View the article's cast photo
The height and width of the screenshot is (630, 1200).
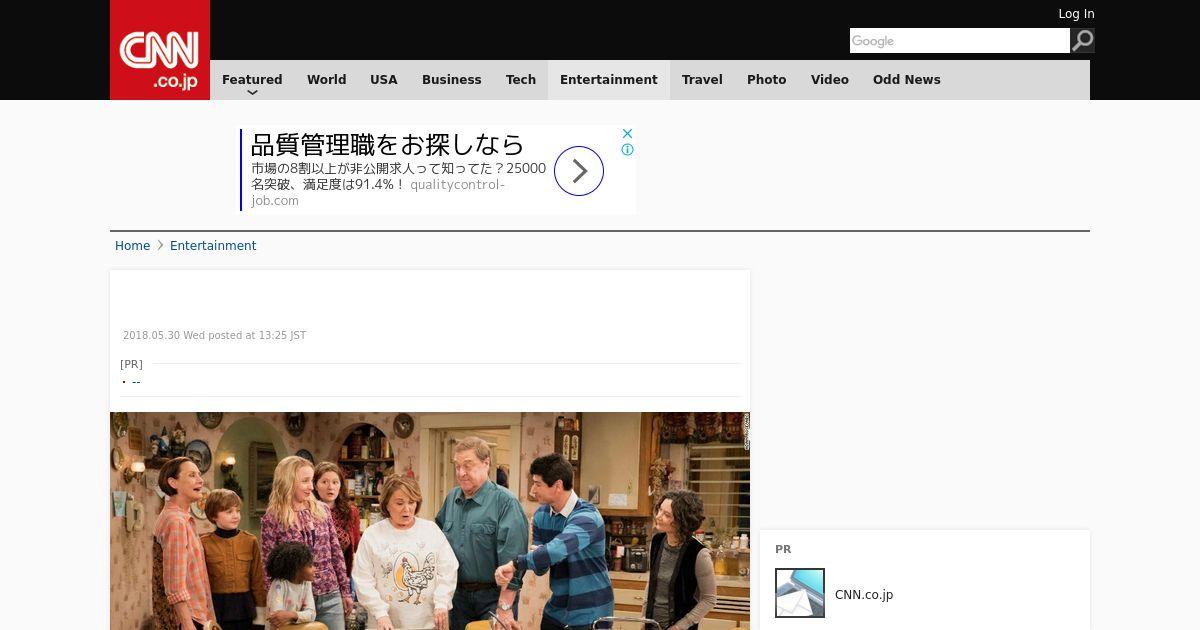coord(430,521)
